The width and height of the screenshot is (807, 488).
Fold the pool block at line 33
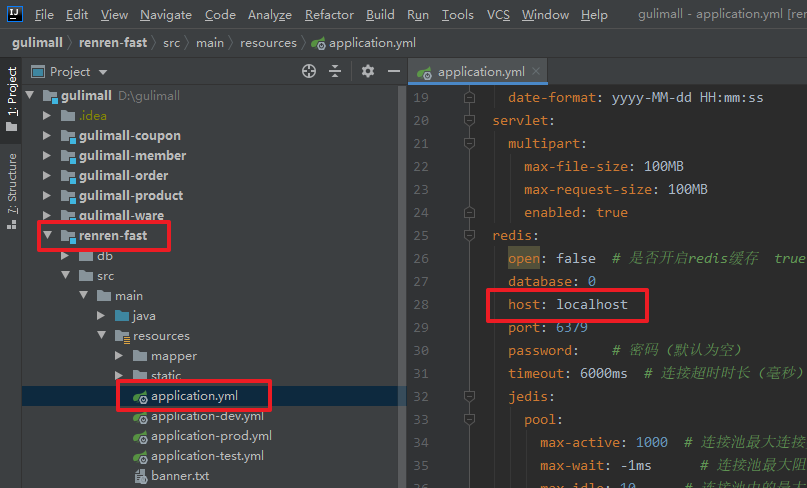469,420
